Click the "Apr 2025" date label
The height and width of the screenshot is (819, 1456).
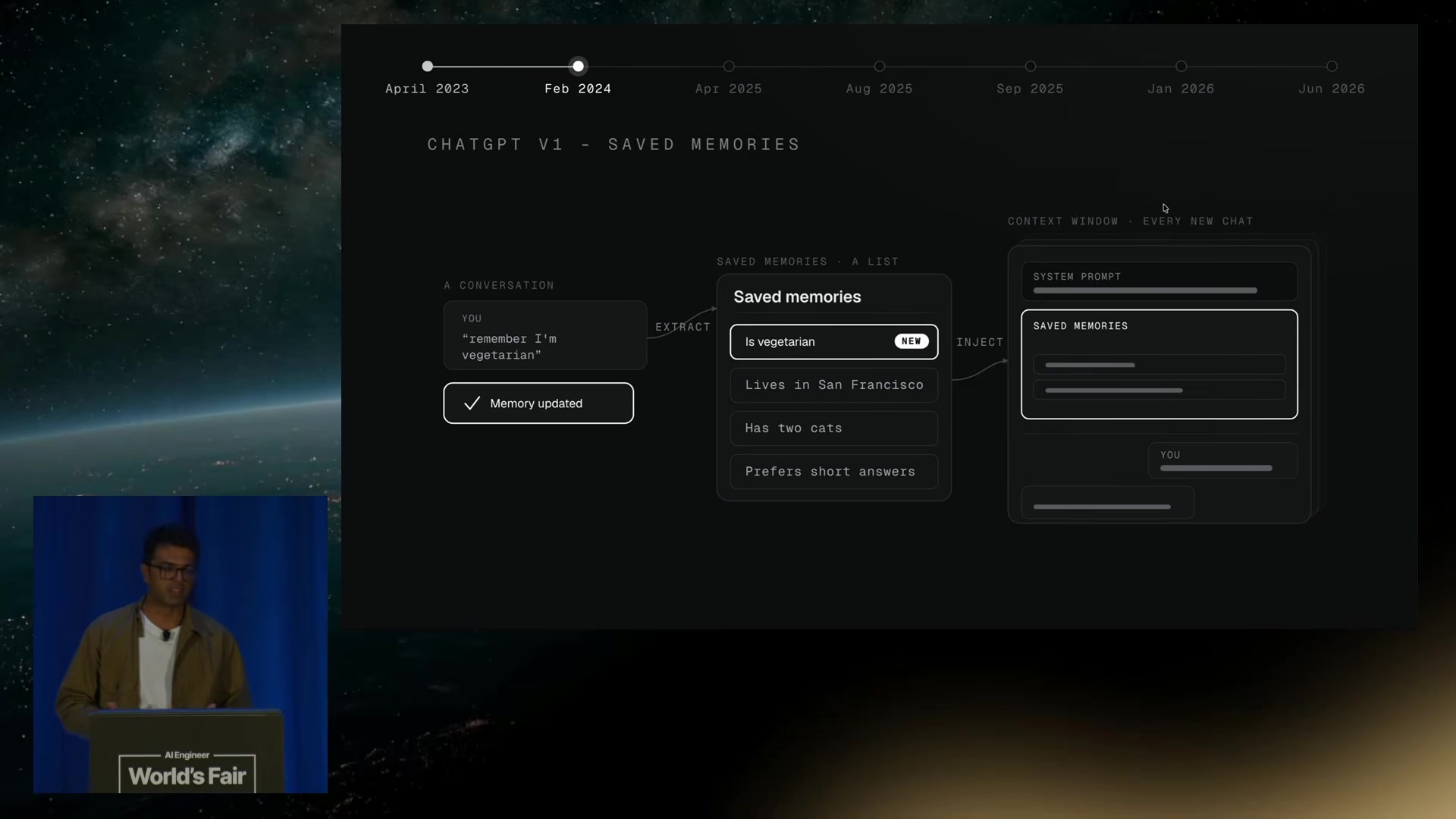tap(729, 89)
